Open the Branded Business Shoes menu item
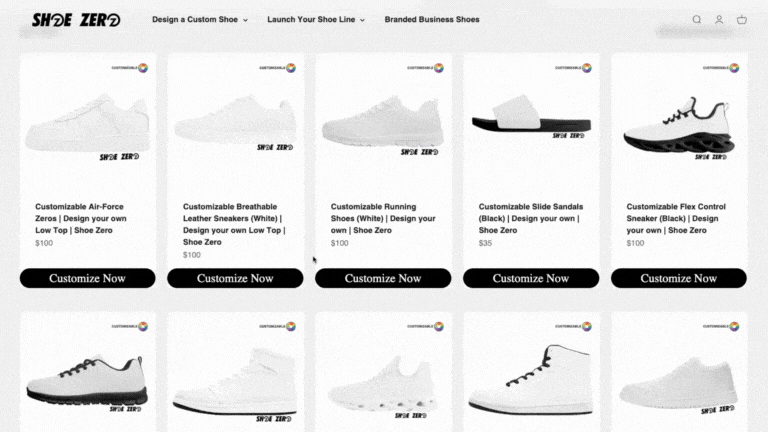Viewport: 768px width, 432px height. (432, 20)
